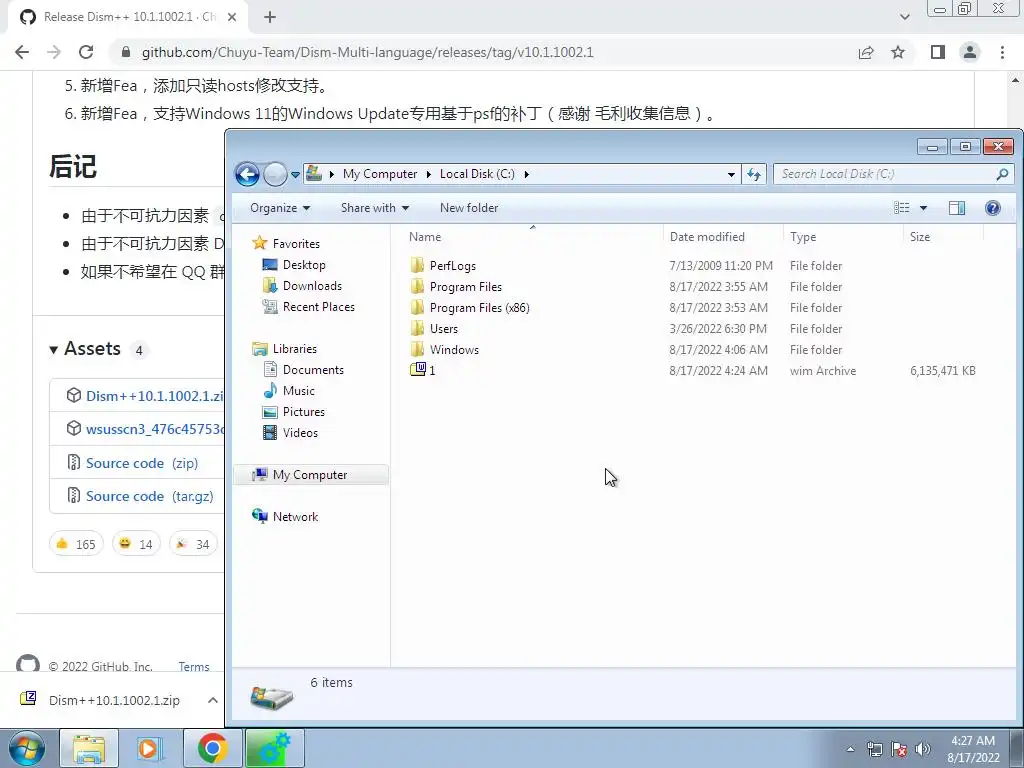Click the Source code (zip) link
Viewport: 1024px width, 768px height.
pyautogui.click(x=142, y=463)
